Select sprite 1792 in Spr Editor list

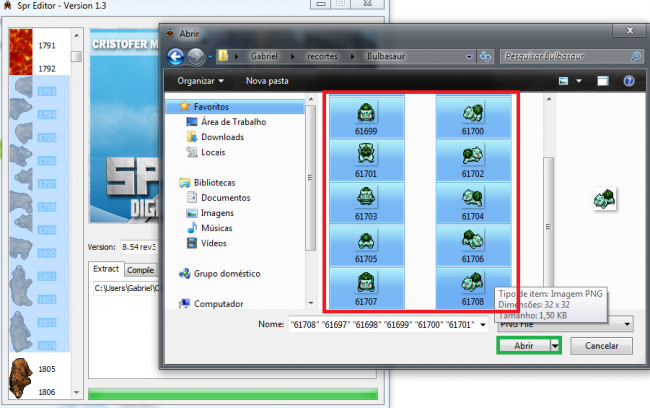coord(39,68)
